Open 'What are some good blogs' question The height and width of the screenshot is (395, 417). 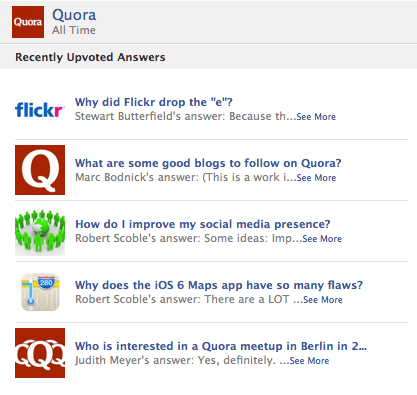click(208, 163)
